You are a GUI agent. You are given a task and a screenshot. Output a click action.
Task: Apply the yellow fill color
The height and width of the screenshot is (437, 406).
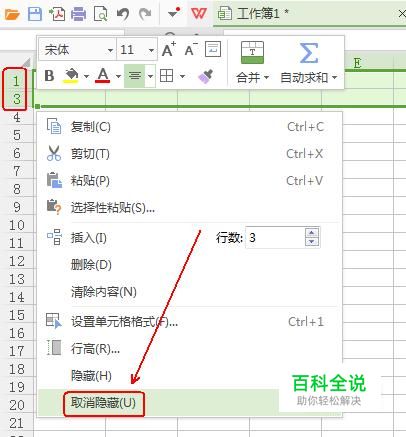(71, 76)
